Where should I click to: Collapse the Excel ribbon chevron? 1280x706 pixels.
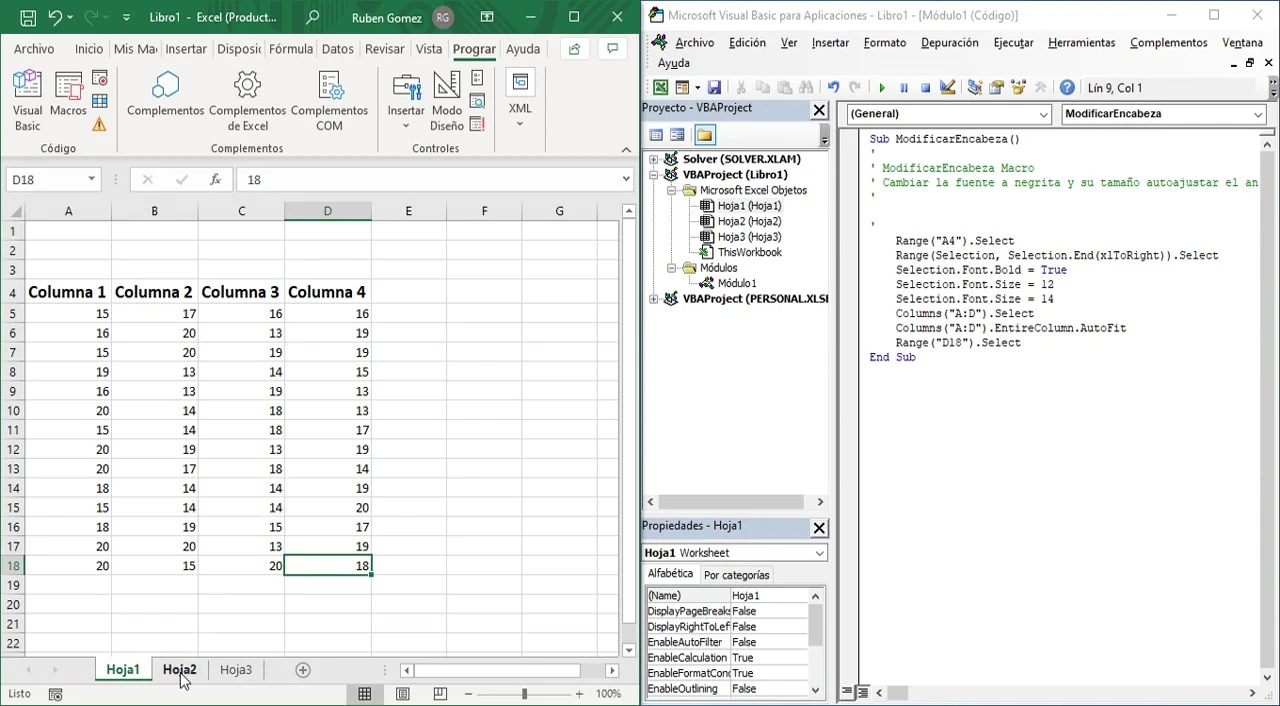coord(626,149)
